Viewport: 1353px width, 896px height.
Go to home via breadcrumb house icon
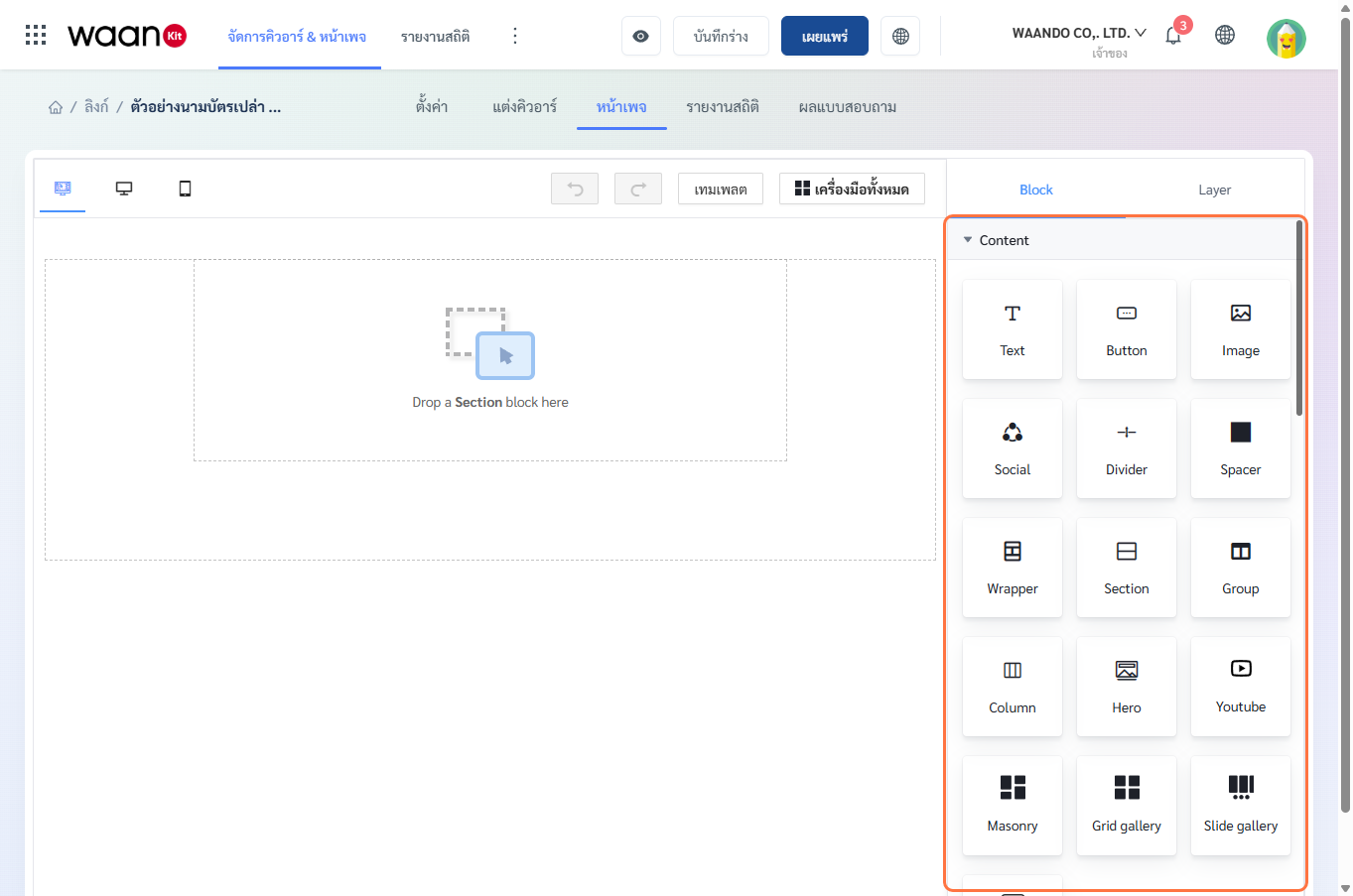pos(56,107)
